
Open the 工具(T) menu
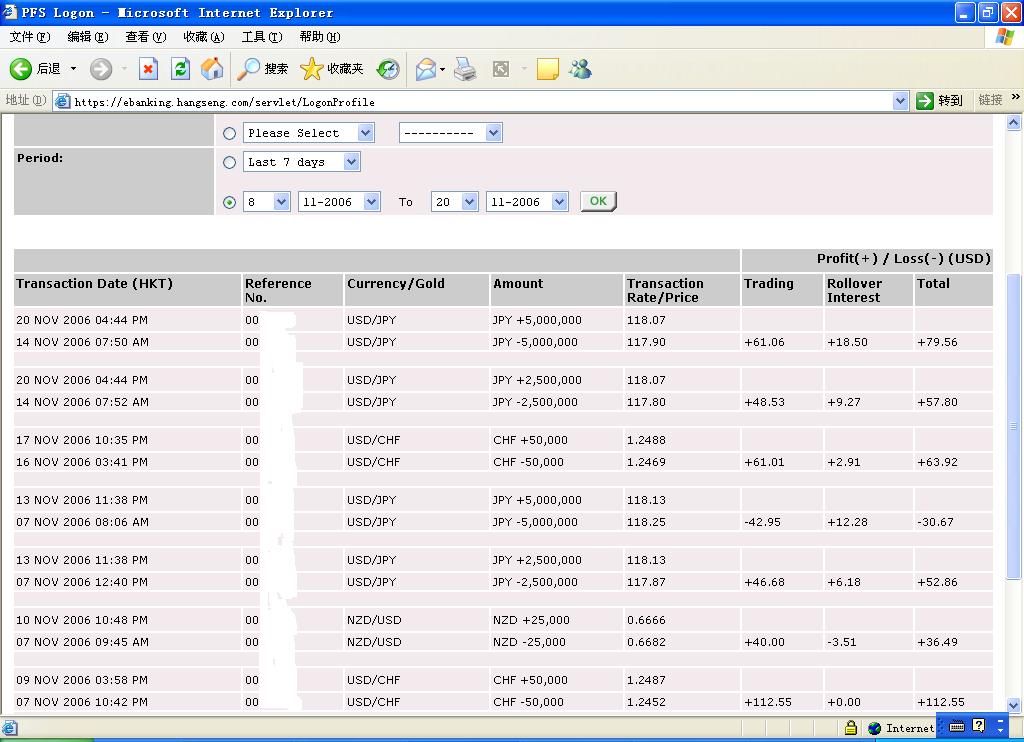(261, 37)
